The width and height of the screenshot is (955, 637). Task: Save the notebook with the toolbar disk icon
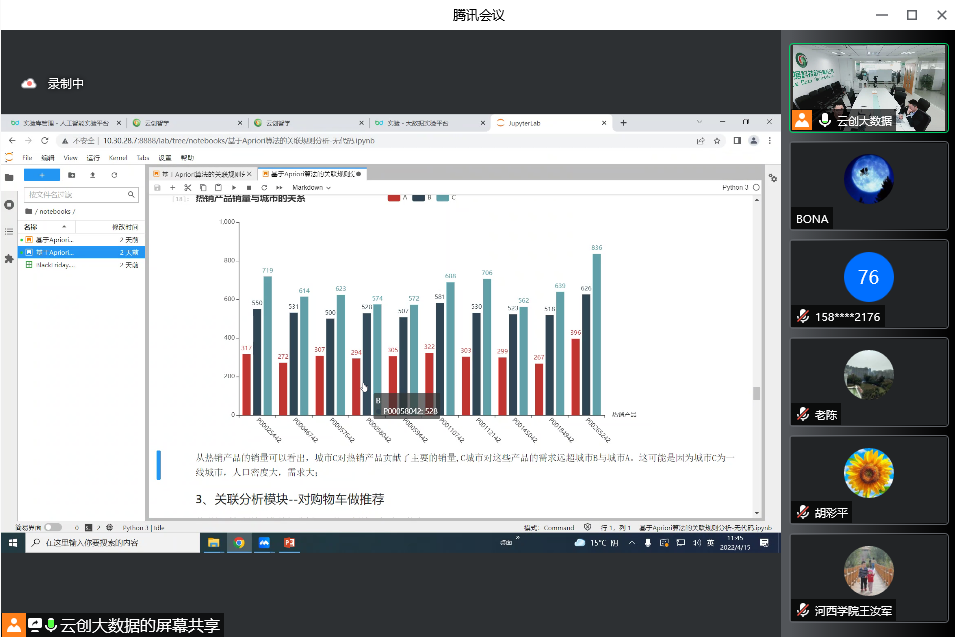(x=158, y=187)
